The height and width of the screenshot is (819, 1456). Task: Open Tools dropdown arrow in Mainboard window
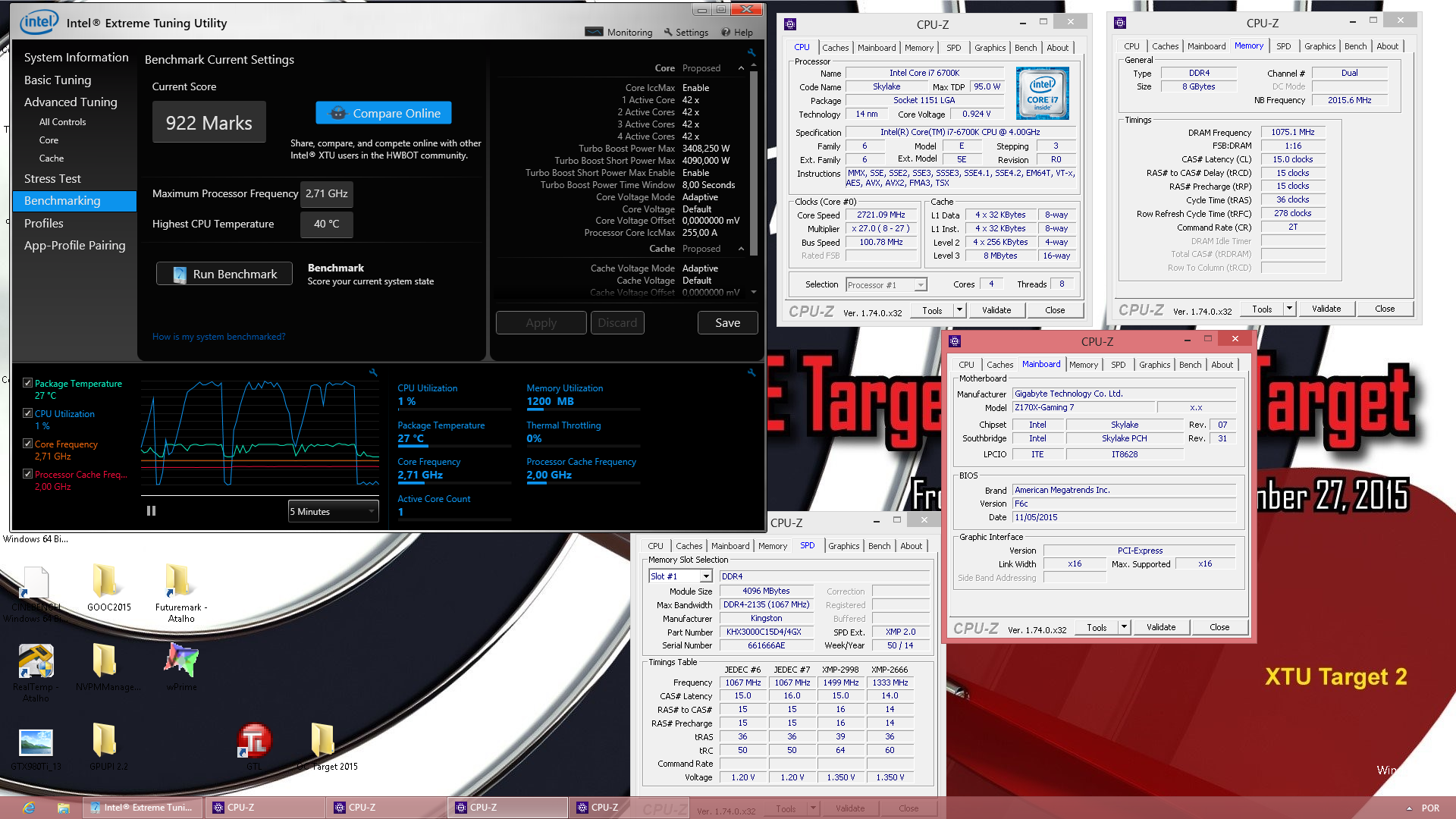(1124, 627)
